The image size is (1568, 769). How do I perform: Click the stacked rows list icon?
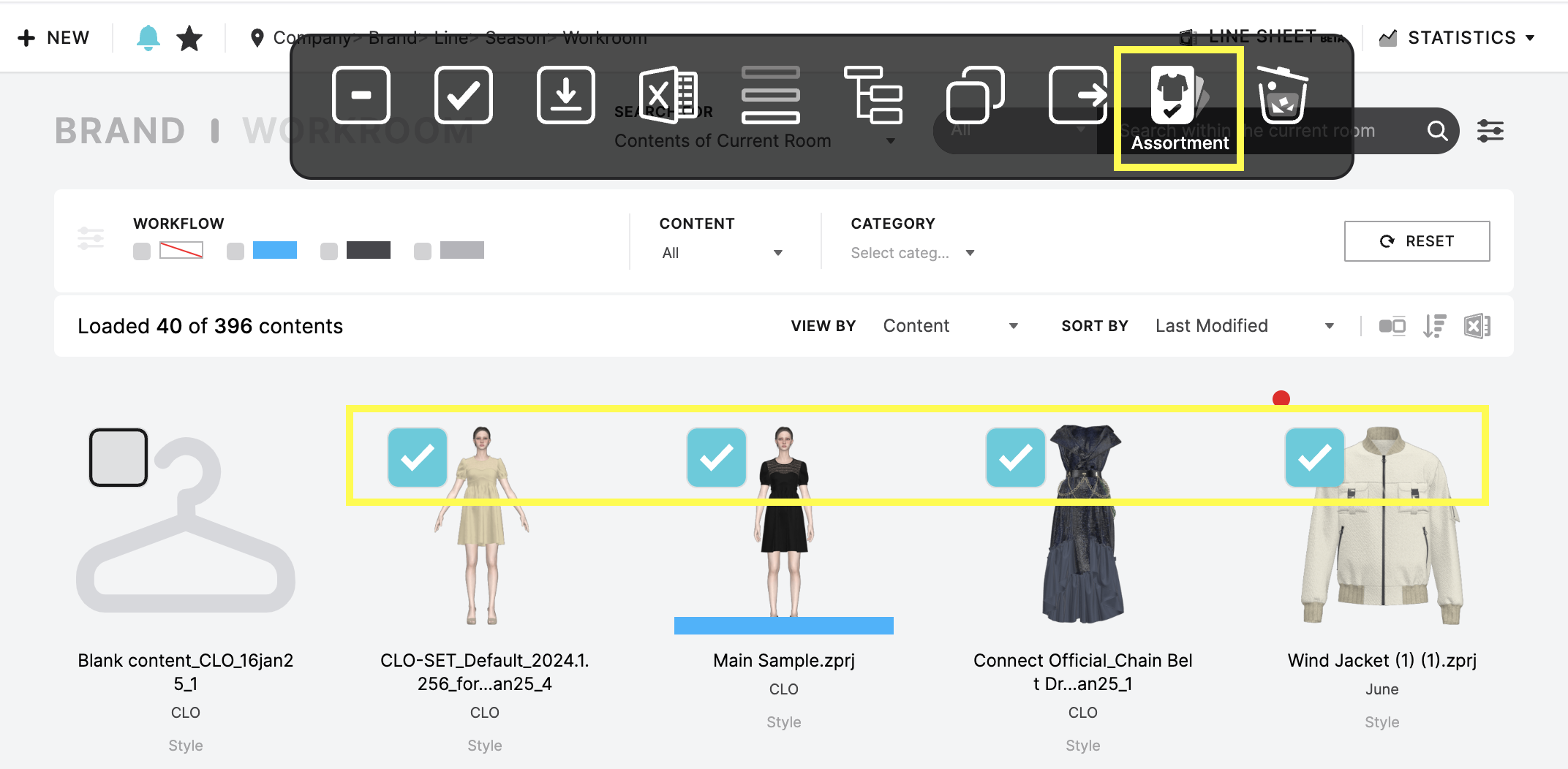(x=771, y=95)
